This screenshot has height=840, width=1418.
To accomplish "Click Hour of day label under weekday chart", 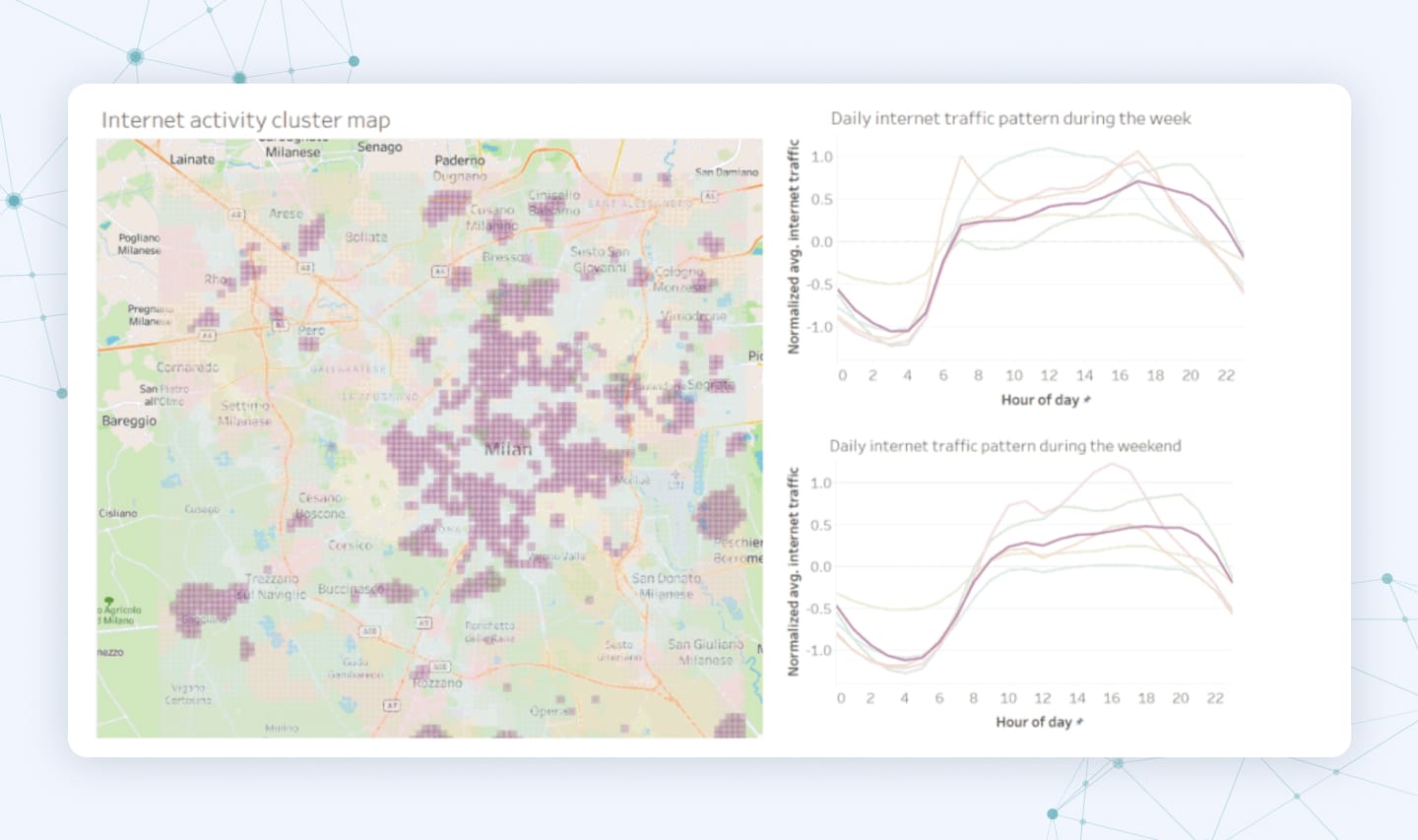I will [x=1040, y=400].
